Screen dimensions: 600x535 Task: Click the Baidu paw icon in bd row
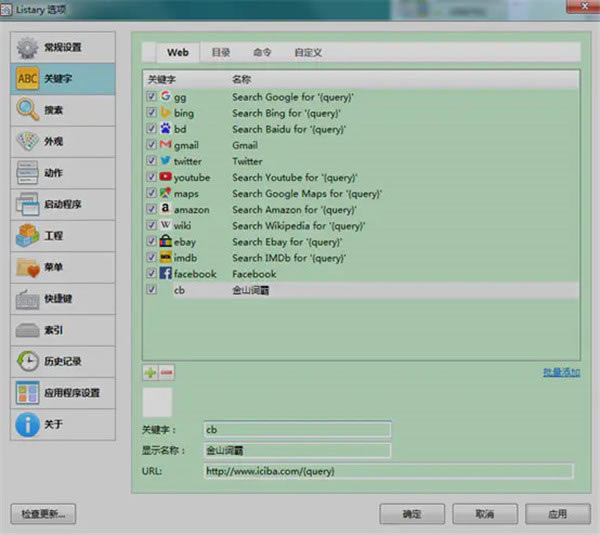pos(165,128)
